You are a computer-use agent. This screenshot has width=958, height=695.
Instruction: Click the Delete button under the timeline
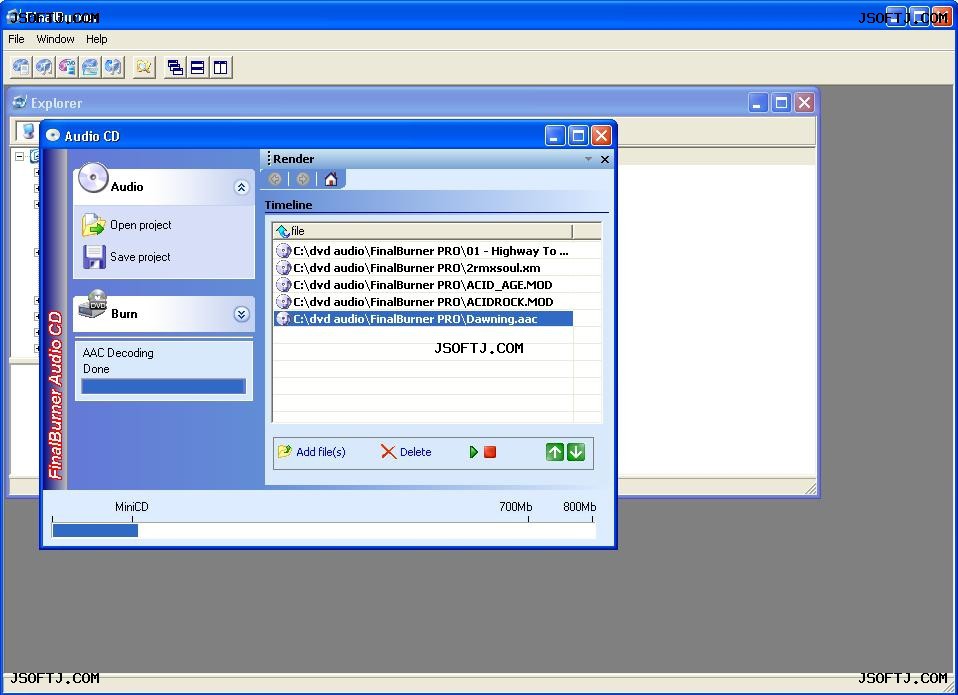pyautogui.click(x=406, y=452)
